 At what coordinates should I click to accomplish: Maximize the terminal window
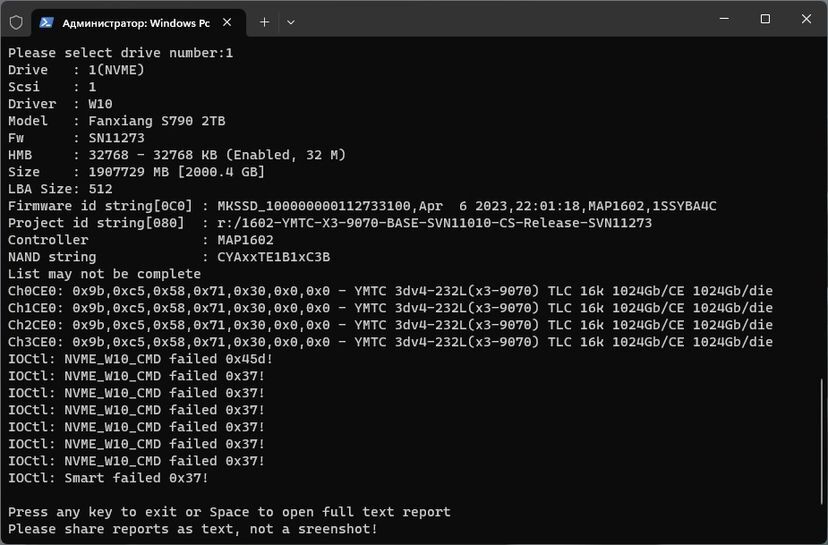pyautogui.click(x=765, y=19)
